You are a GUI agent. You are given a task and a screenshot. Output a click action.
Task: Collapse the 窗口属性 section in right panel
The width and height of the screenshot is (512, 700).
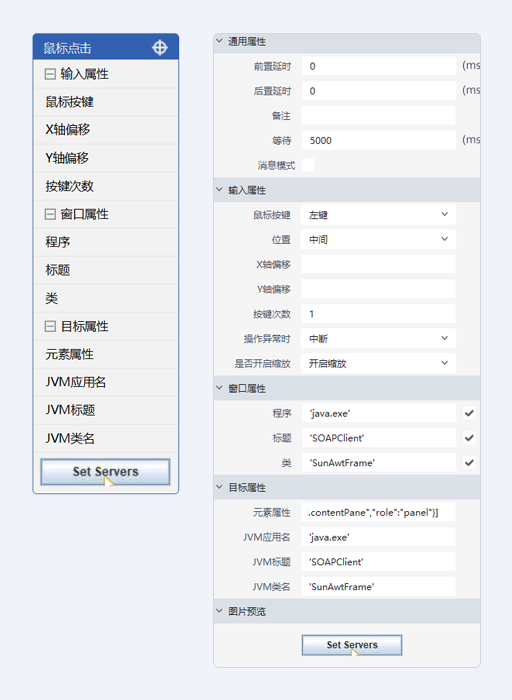pyautogui.click(x=219, y=388)
